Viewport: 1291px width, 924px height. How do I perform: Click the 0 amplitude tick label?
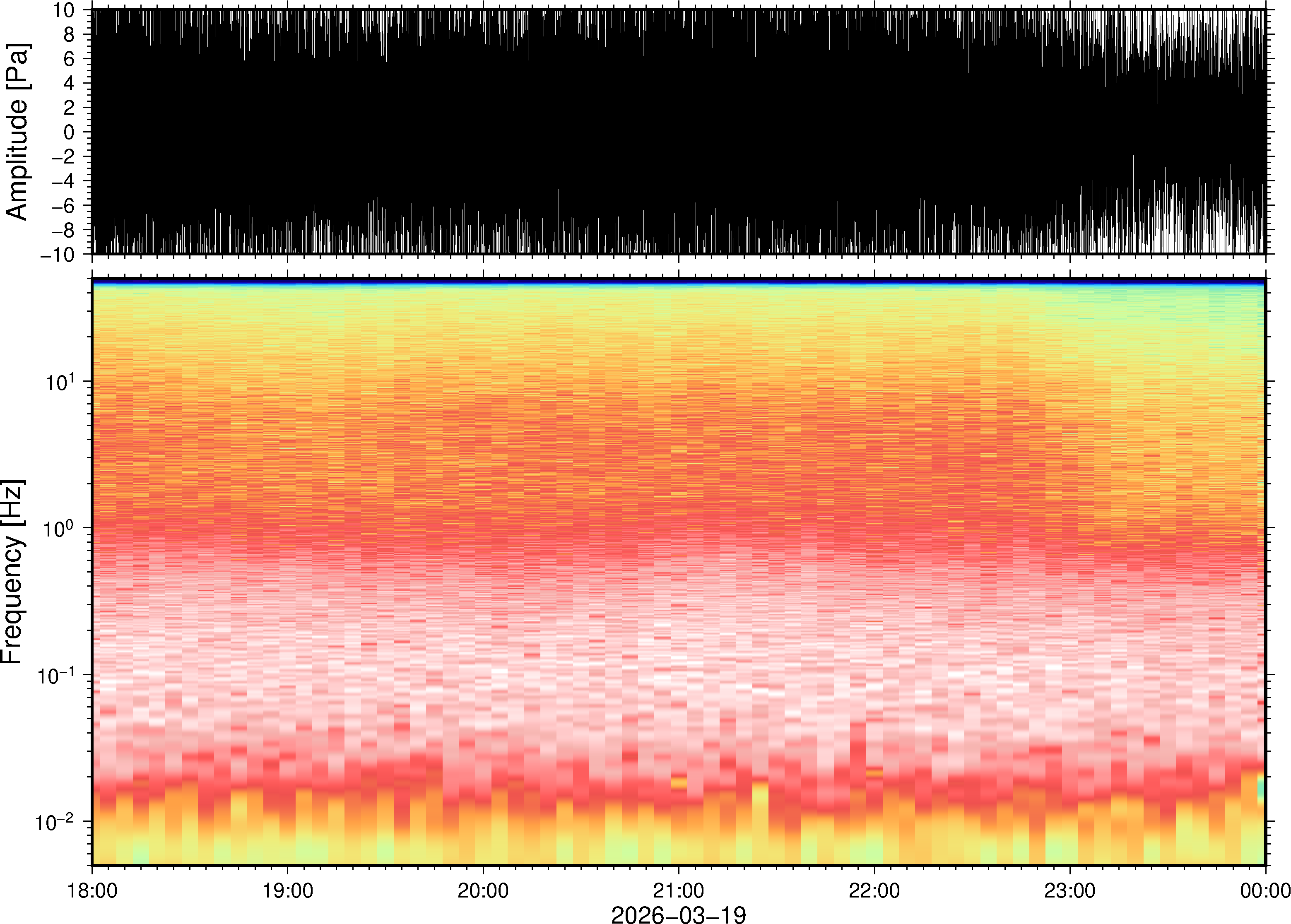click(x=70, y=132)
